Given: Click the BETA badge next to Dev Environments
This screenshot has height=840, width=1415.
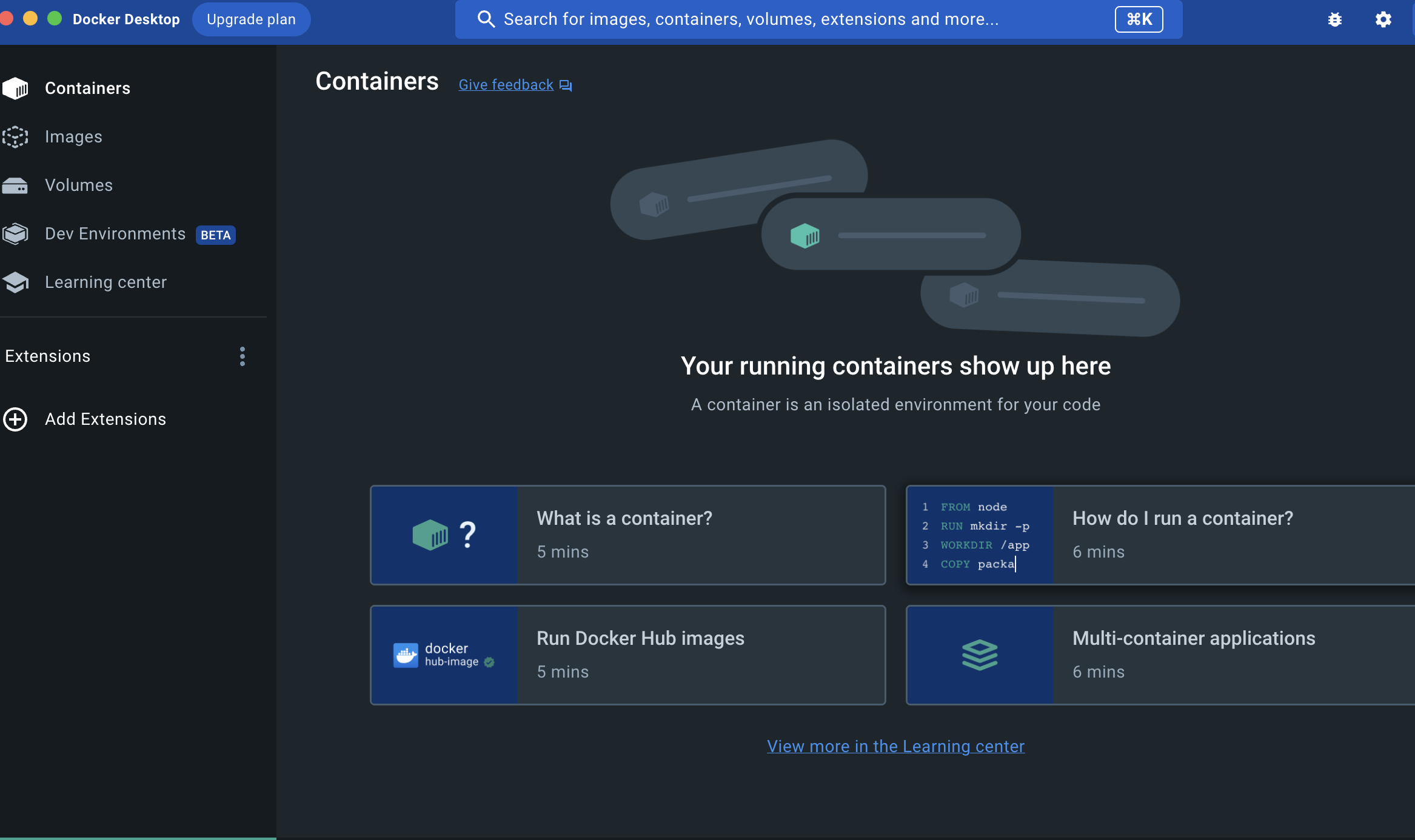Looking at the screenshot, I should click(x=216, y=235).
